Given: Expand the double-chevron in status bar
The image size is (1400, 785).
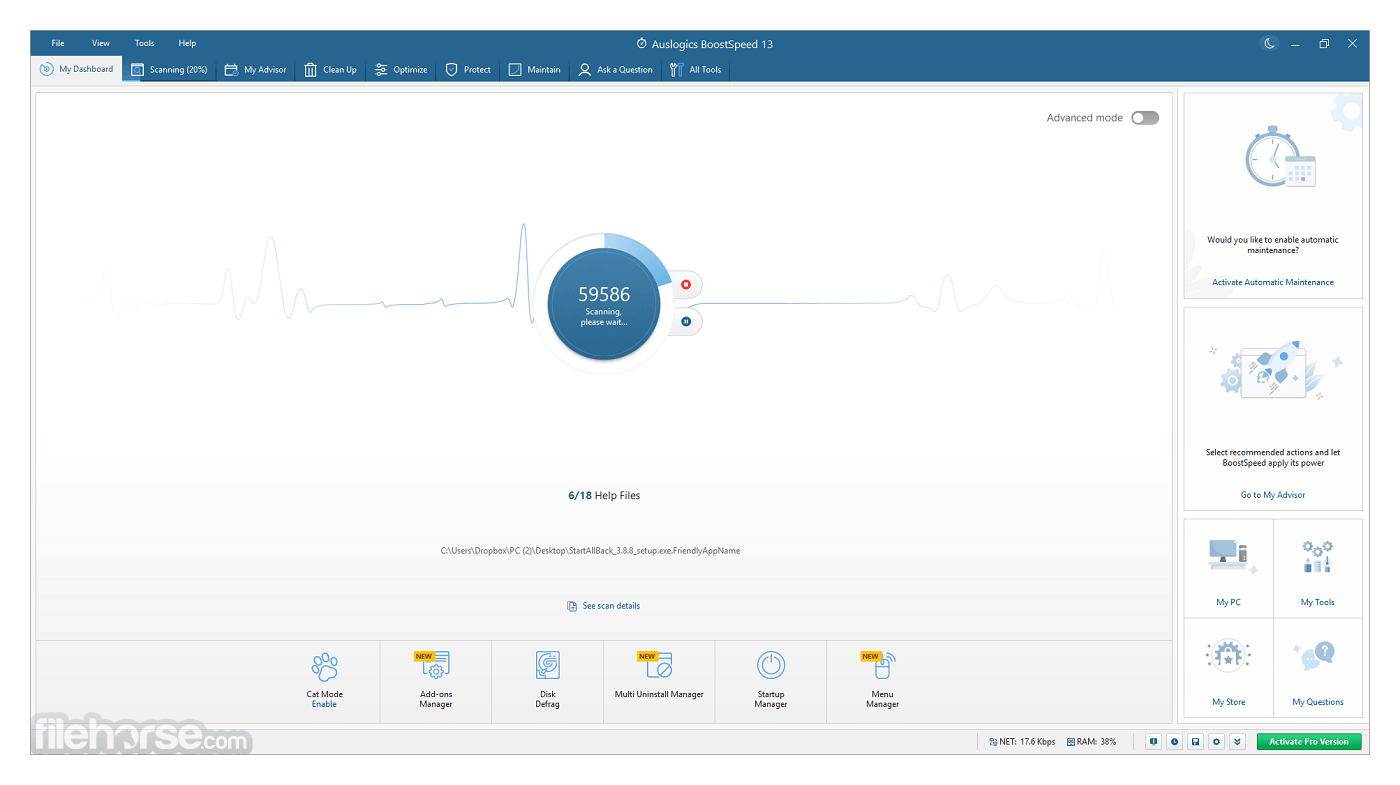Looking at the screenshot, I should pyautogui.click(x=1237, y=742).
